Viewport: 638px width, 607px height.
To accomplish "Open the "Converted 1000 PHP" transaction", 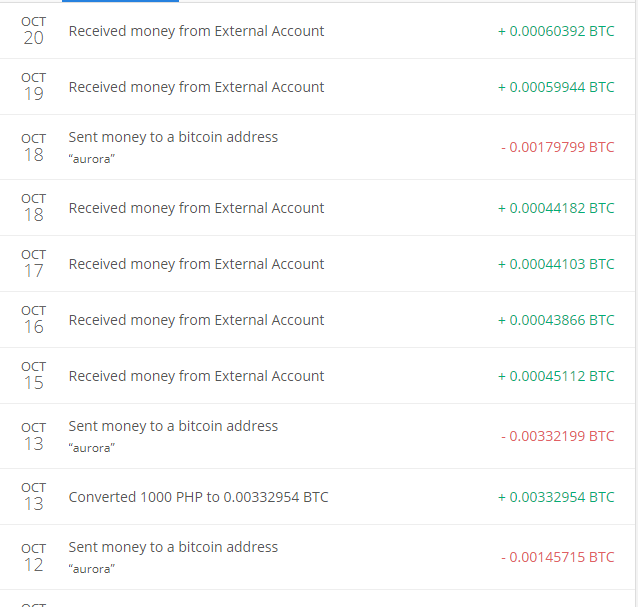I will coord(198,497).
